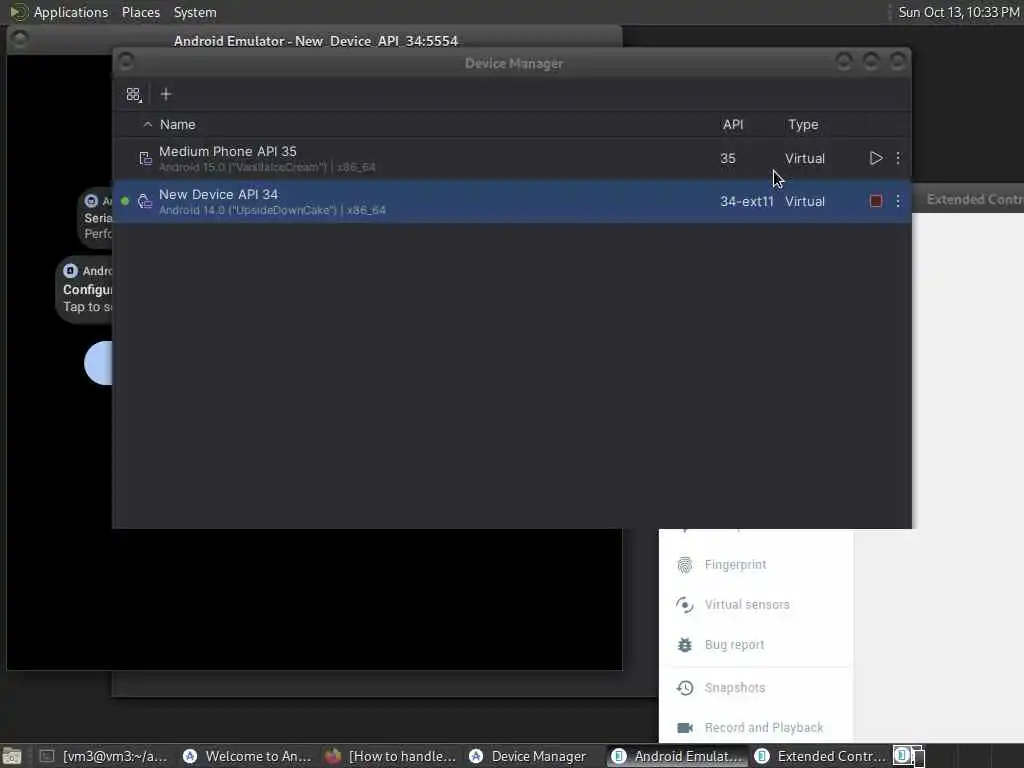Open the Places menu
The width and height of the screenshot is (1024, 768).
coord(140,12)
